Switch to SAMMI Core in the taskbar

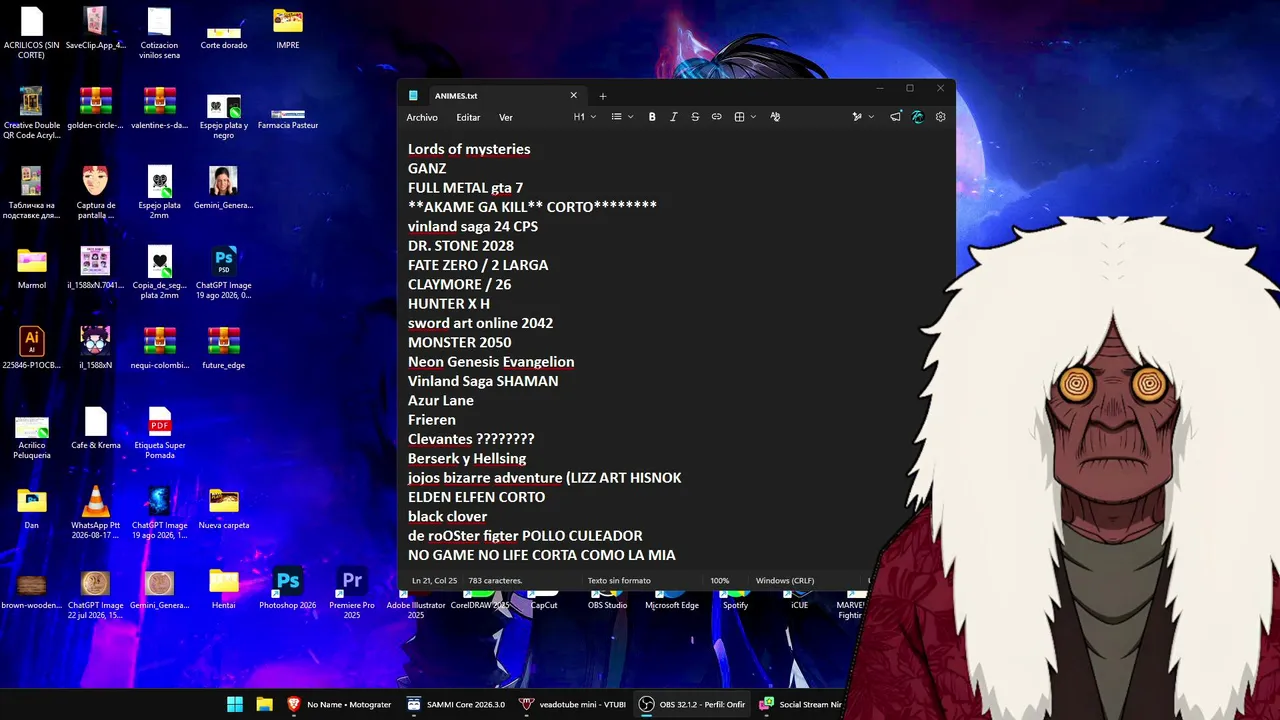pos(456,704)
